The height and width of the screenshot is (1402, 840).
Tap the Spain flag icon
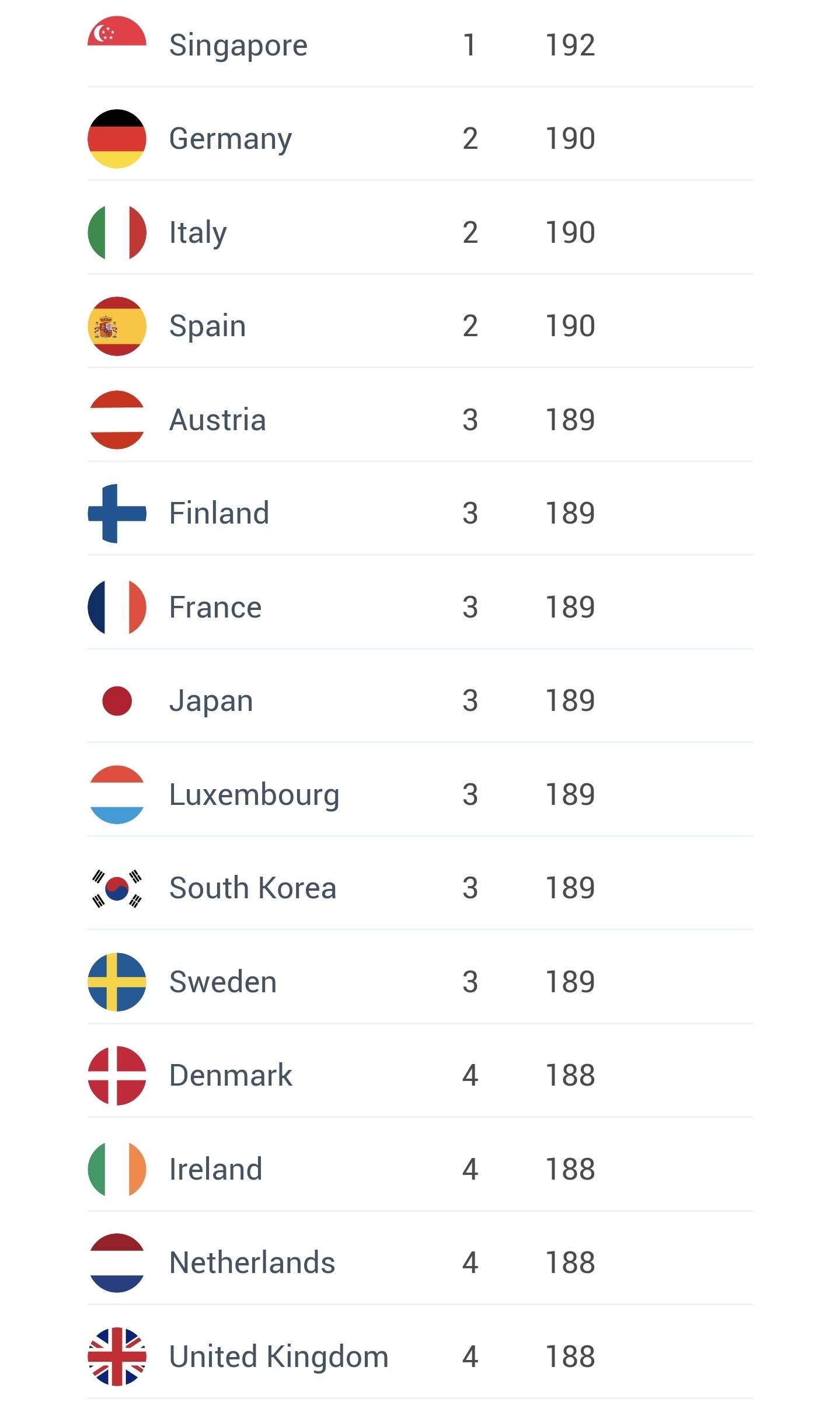point(117,326)
